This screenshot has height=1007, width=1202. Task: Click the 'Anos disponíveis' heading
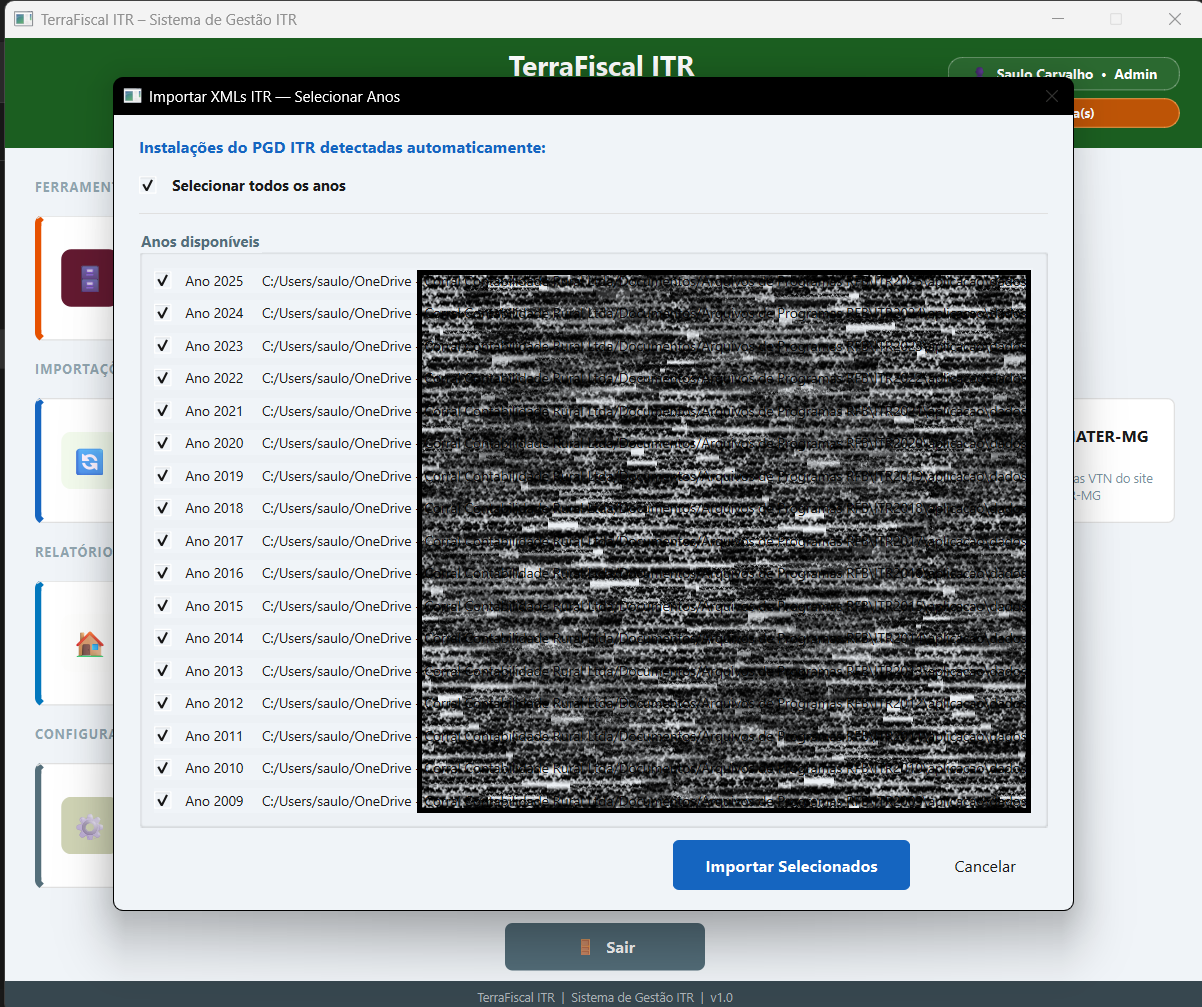pyautogui.click(x=200, y=242)
